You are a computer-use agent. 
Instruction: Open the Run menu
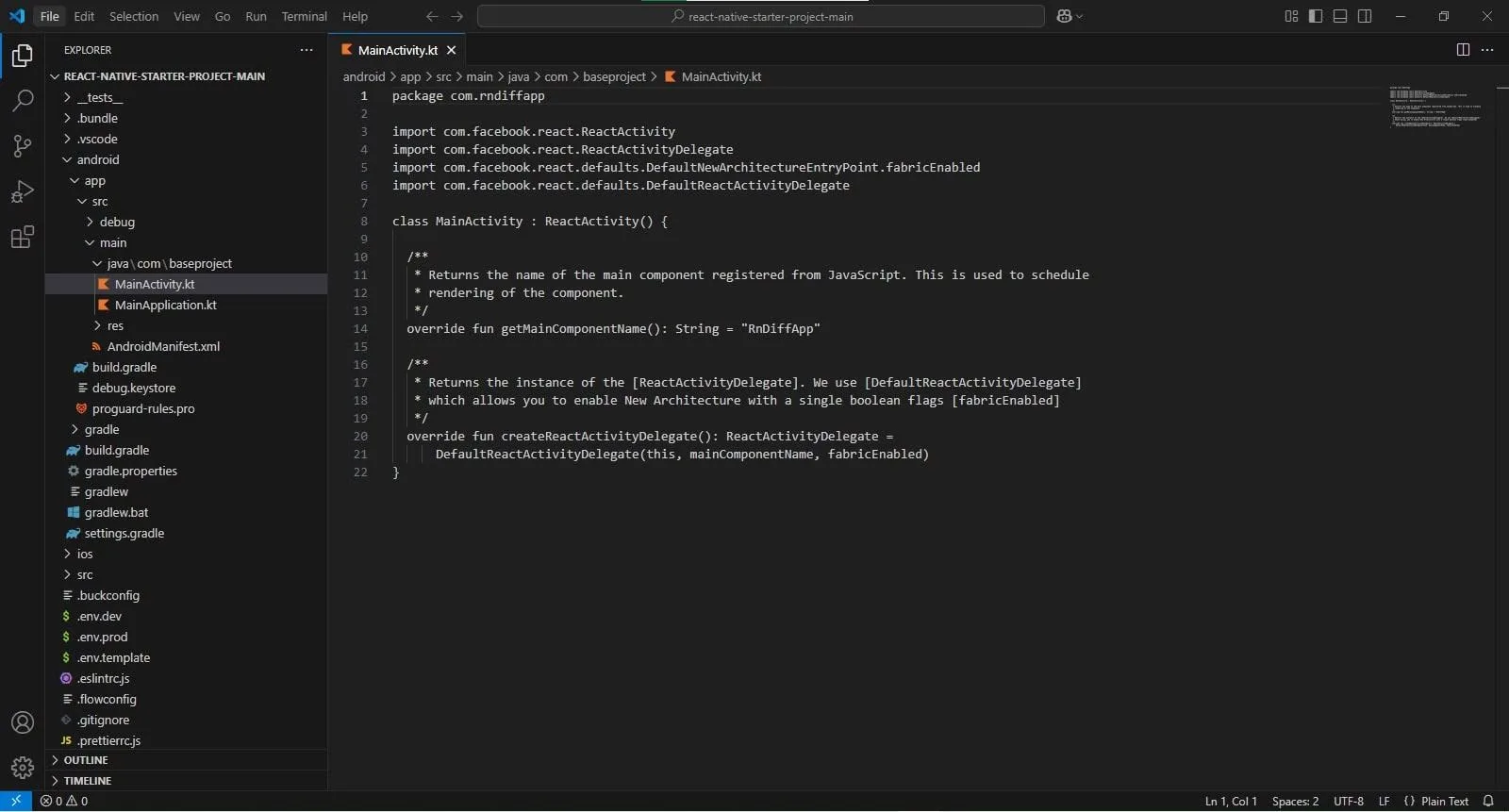click(256, 16)
